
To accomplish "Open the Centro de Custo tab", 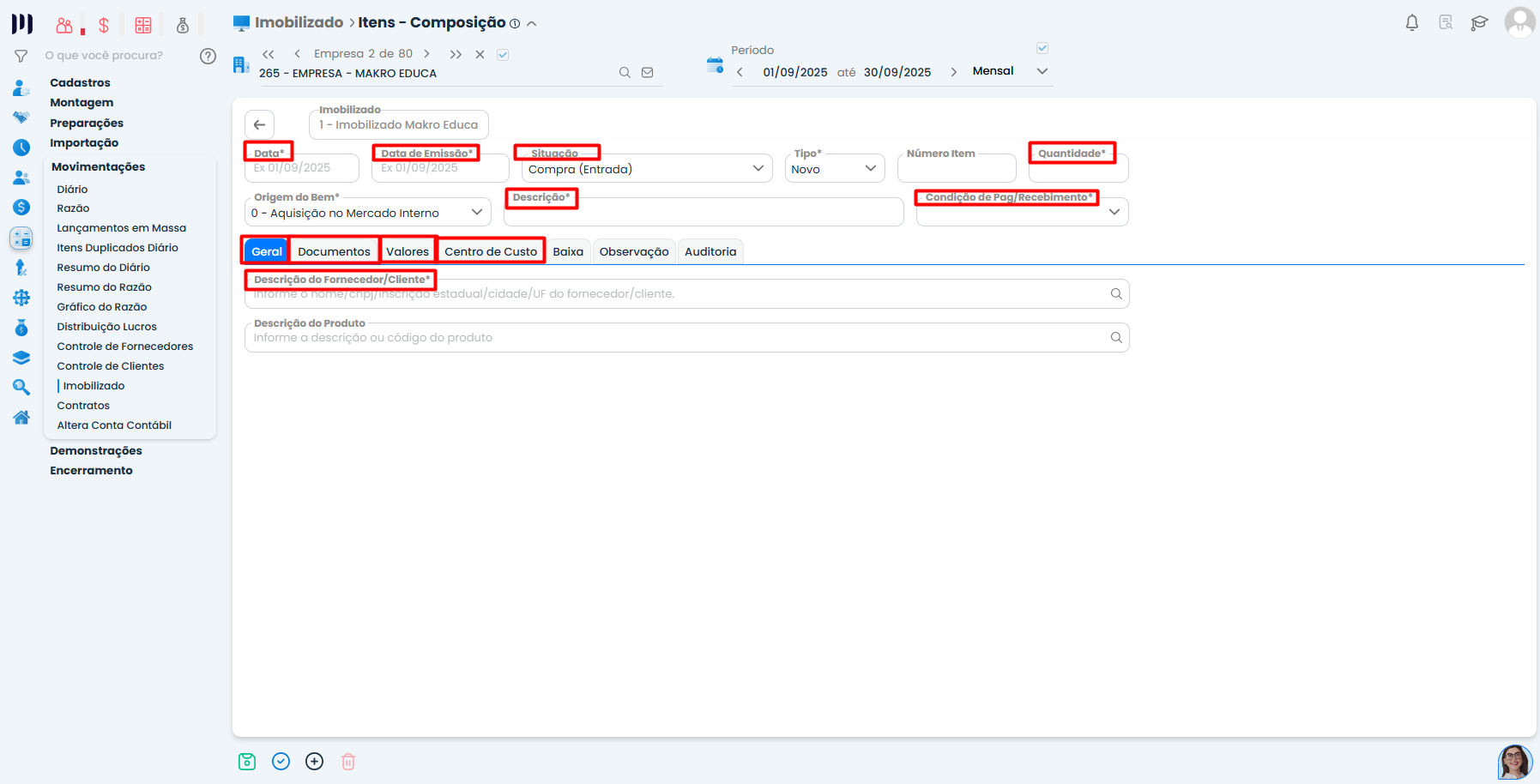I will pos(491,251).
